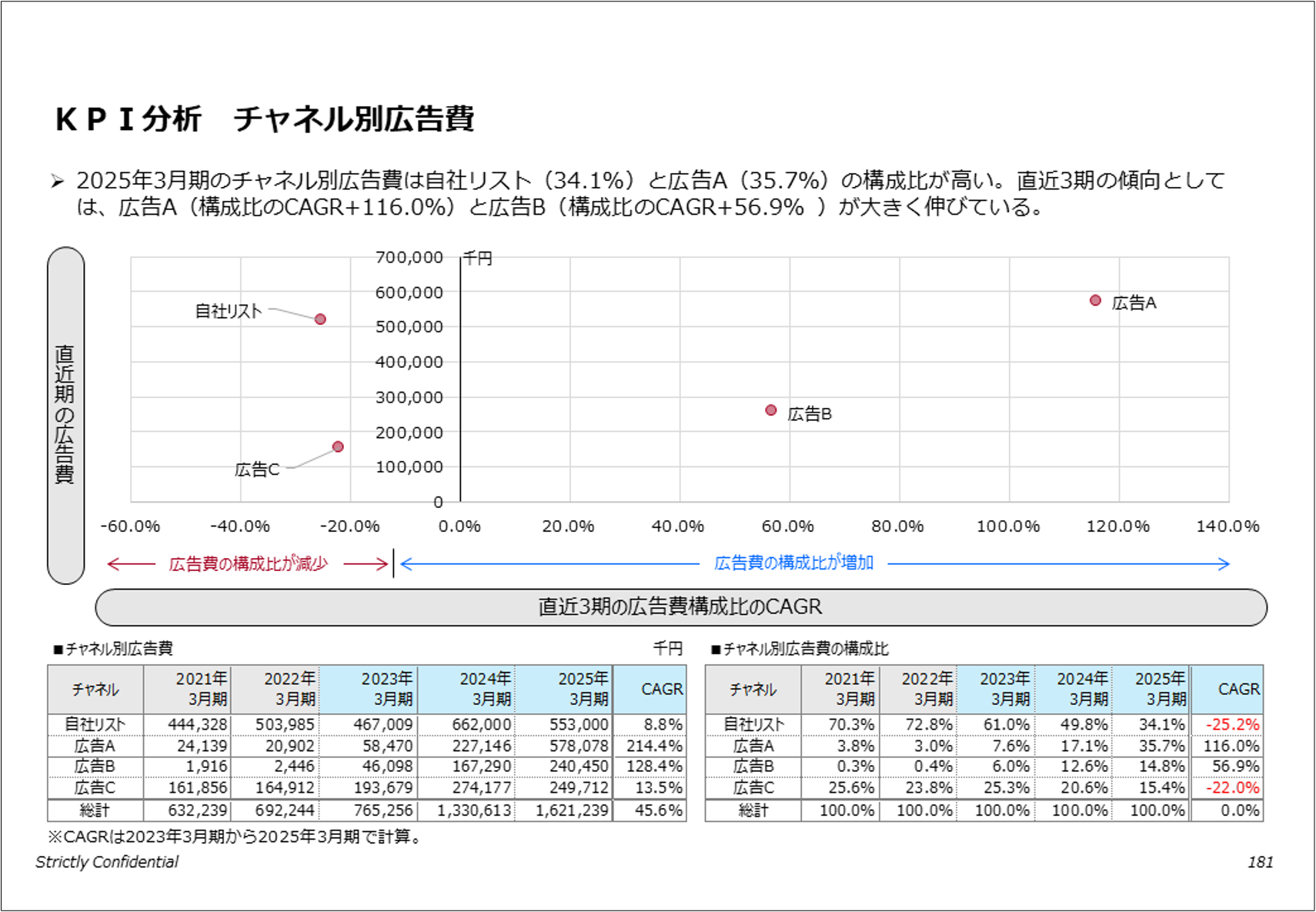Viewport: 1316px width, 912px height.
Task: Select the 700,000 y-axis value
Action: [409, 257]
